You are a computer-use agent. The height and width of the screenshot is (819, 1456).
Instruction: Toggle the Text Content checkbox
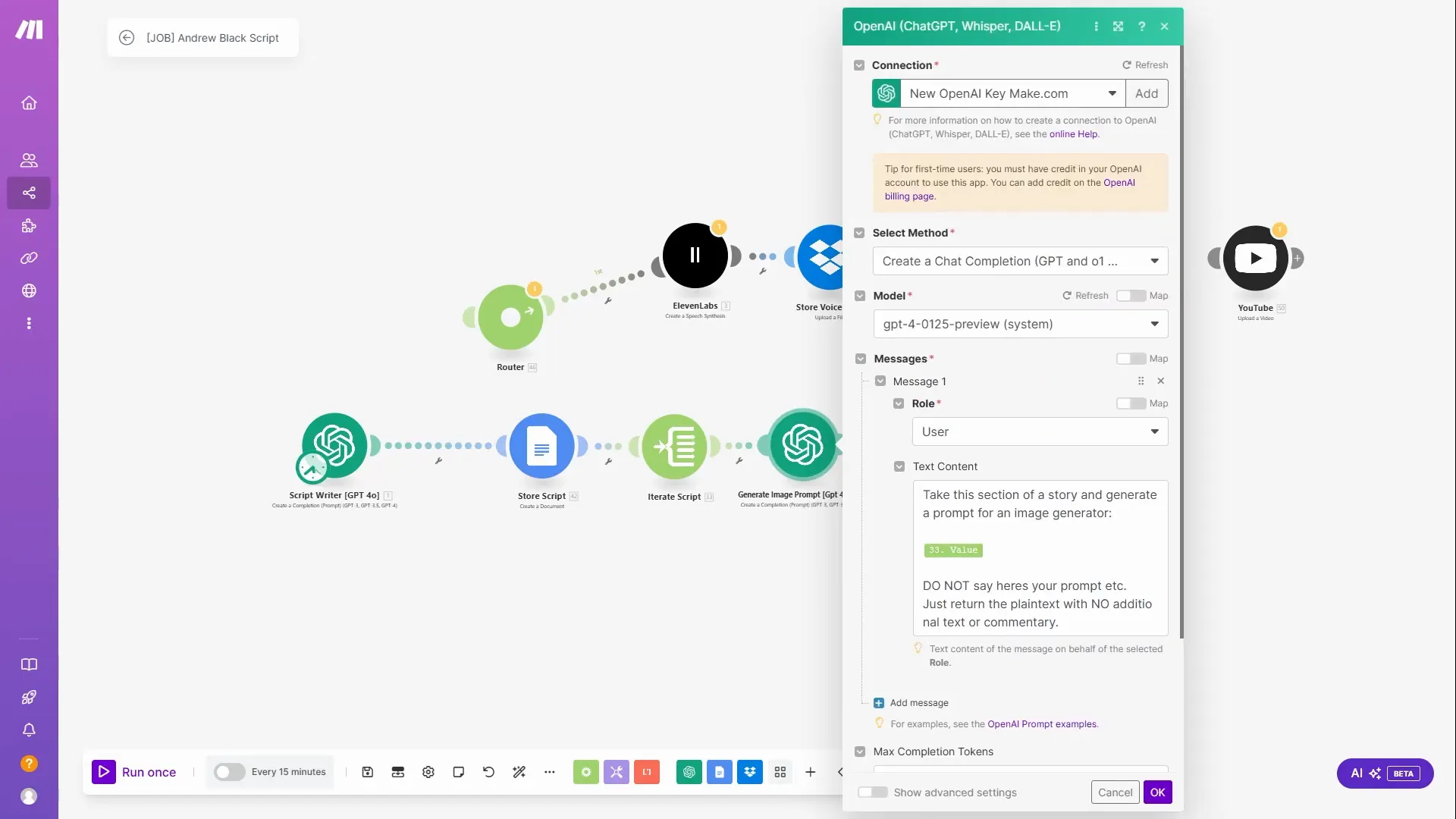[898, 466]
